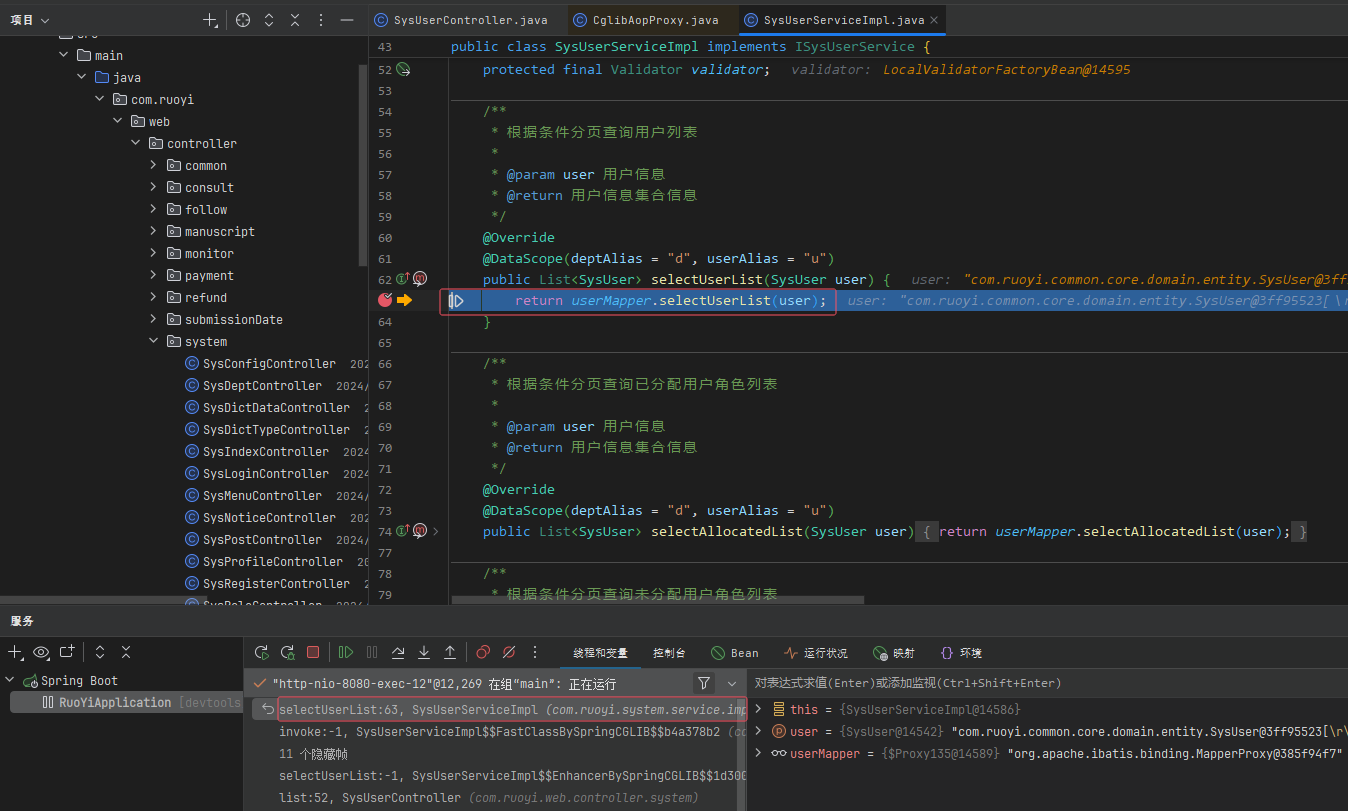The height and width of the screenshot is (811, 1348).
Task: Hide the project tool window
Action: [x=347, y=20]
